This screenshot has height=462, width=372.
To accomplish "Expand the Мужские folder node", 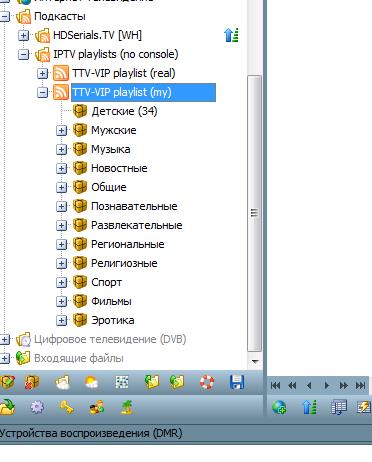I will point(61,130).
